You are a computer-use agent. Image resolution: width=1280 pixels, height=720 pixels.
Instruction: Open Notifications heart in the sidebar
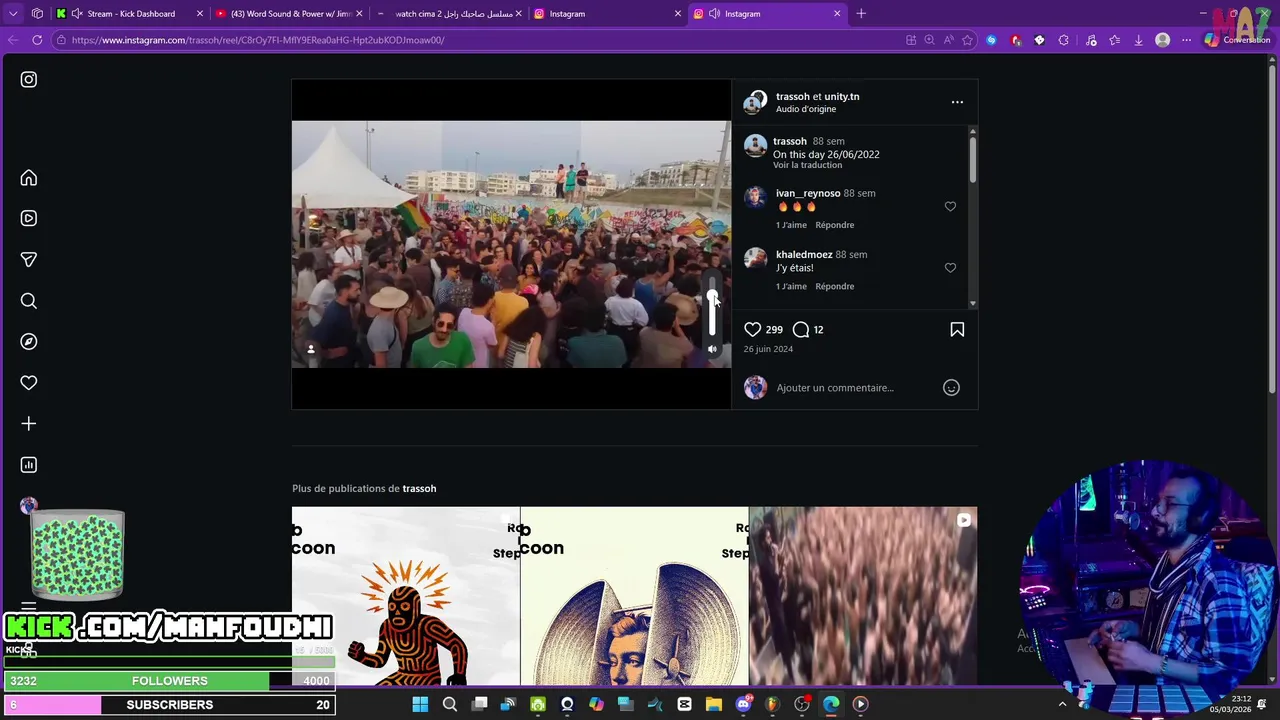pos(29,383)
